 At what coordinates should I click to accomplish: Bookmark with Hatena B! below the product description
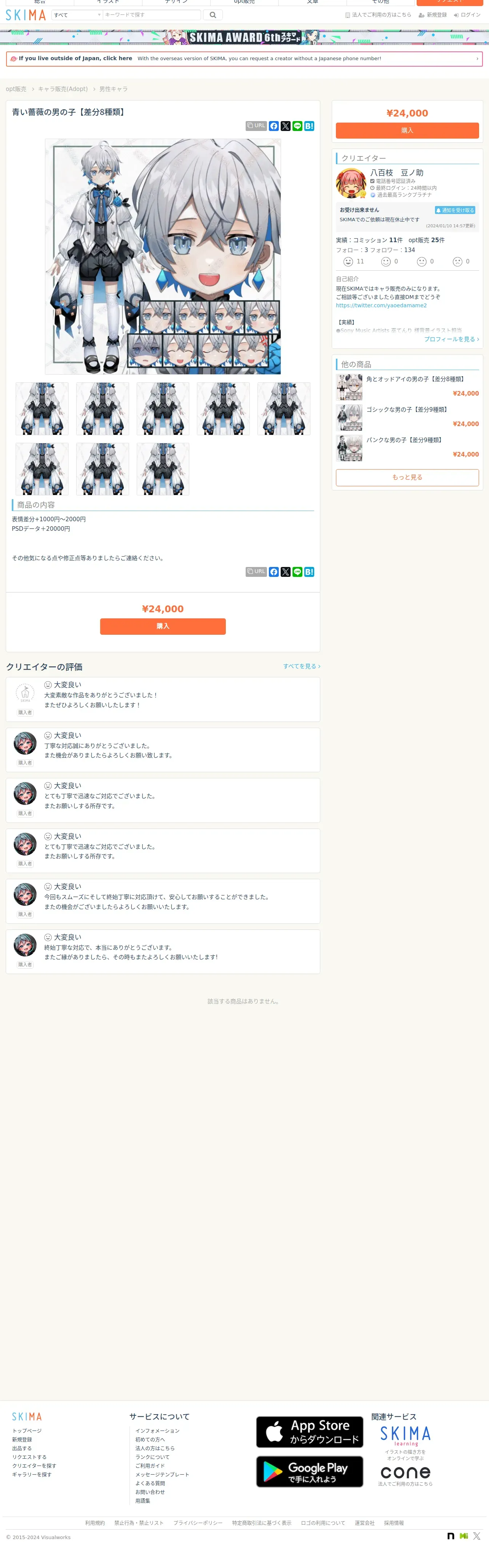tap(309, 572)
